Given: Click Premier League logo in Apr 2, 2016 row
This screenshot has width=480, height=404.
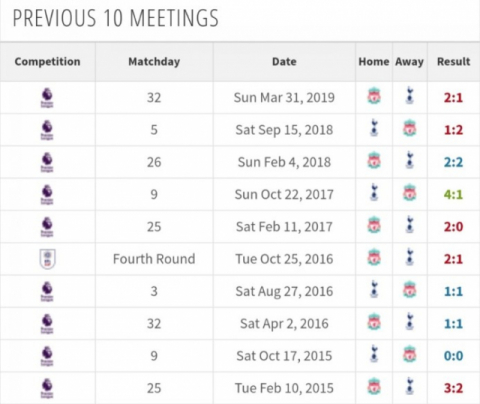Looking at the screenshot, I should 47,324.
